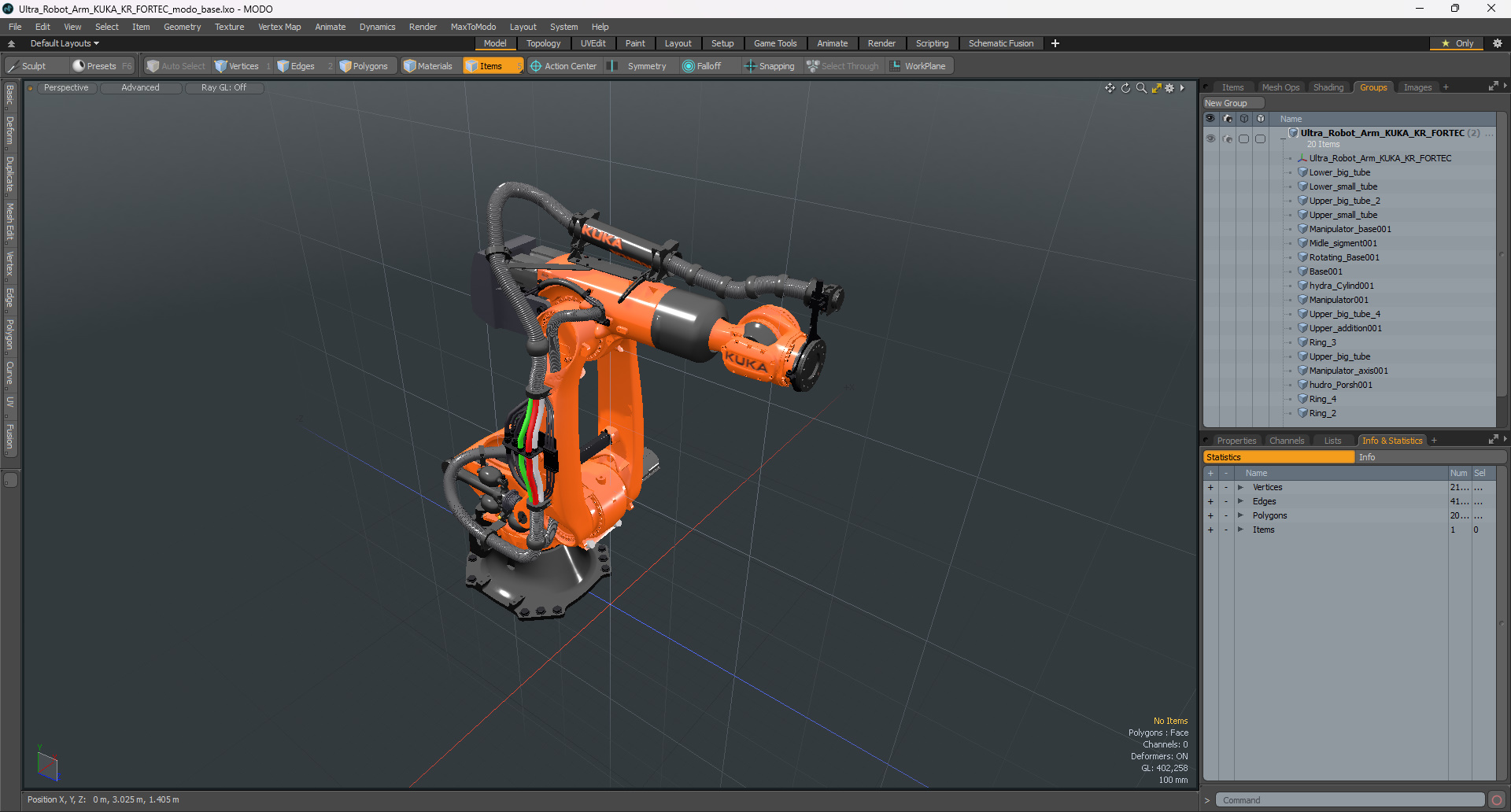Viewport: 1511px width, 812px height.
Task: Click the viewport rotate icon
Action: (1125, 88)
